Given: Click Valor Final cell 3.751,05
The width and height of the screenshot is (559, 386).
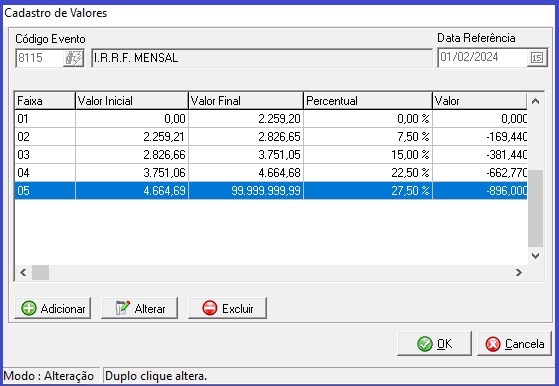Looking at the screenshot, I should 246,155.
